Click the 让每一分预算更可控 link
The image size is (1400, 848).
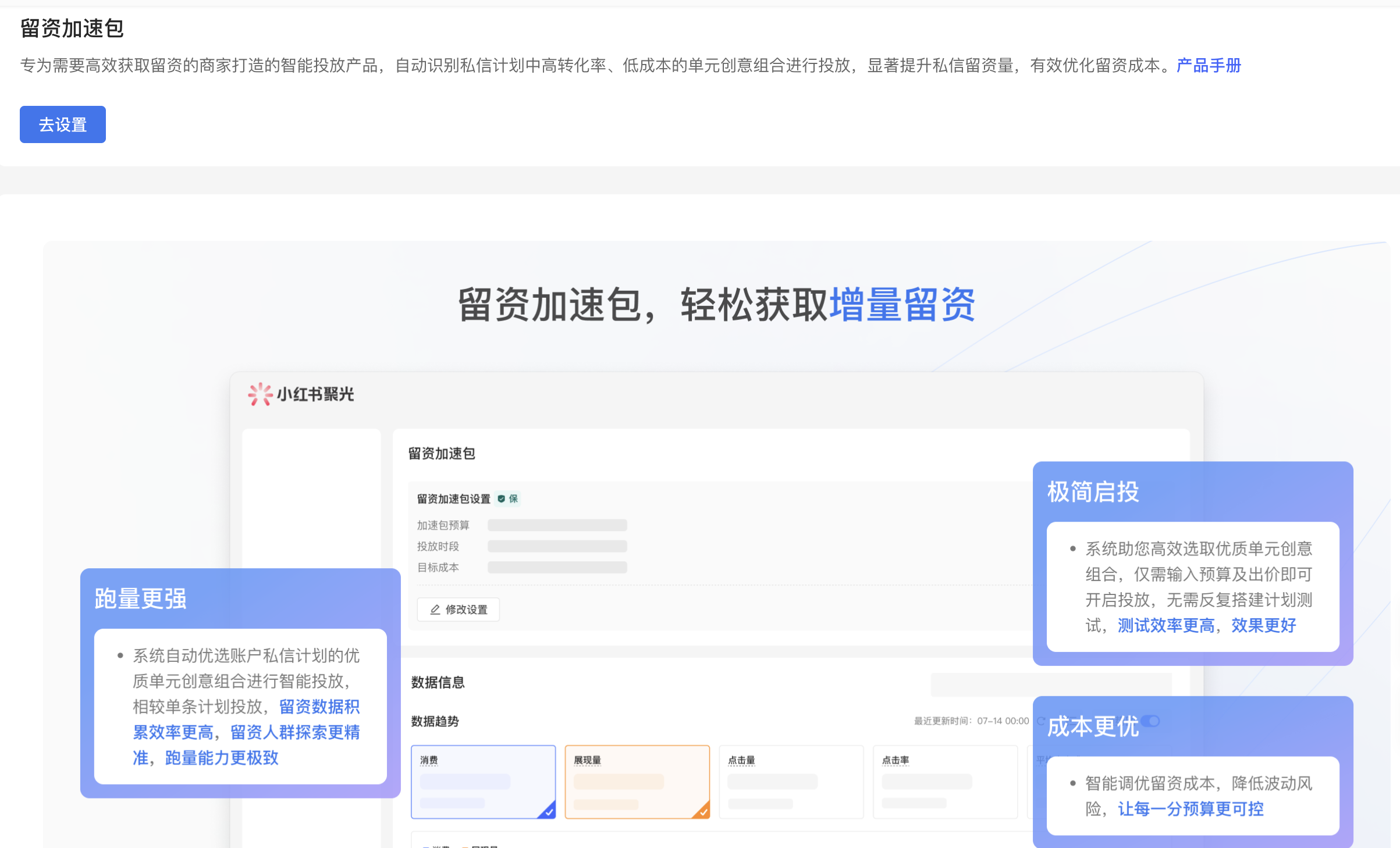point(1191,809)
